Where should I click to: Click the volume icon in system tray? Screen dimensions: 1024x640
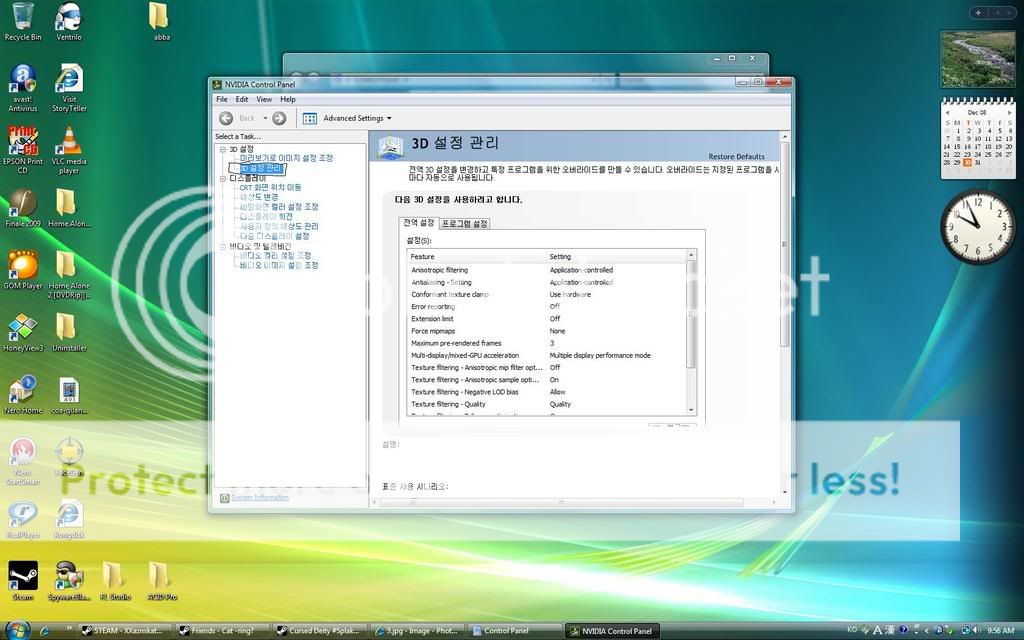pos(978,630)
